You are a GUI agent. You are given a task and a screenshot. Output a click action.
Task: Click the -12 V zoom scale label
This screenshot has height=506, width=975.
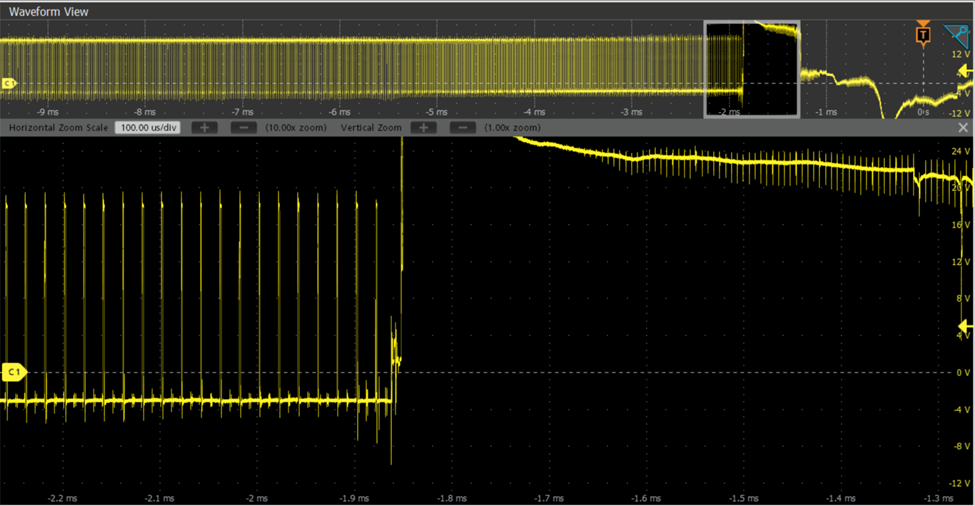(x=959, y=483)
